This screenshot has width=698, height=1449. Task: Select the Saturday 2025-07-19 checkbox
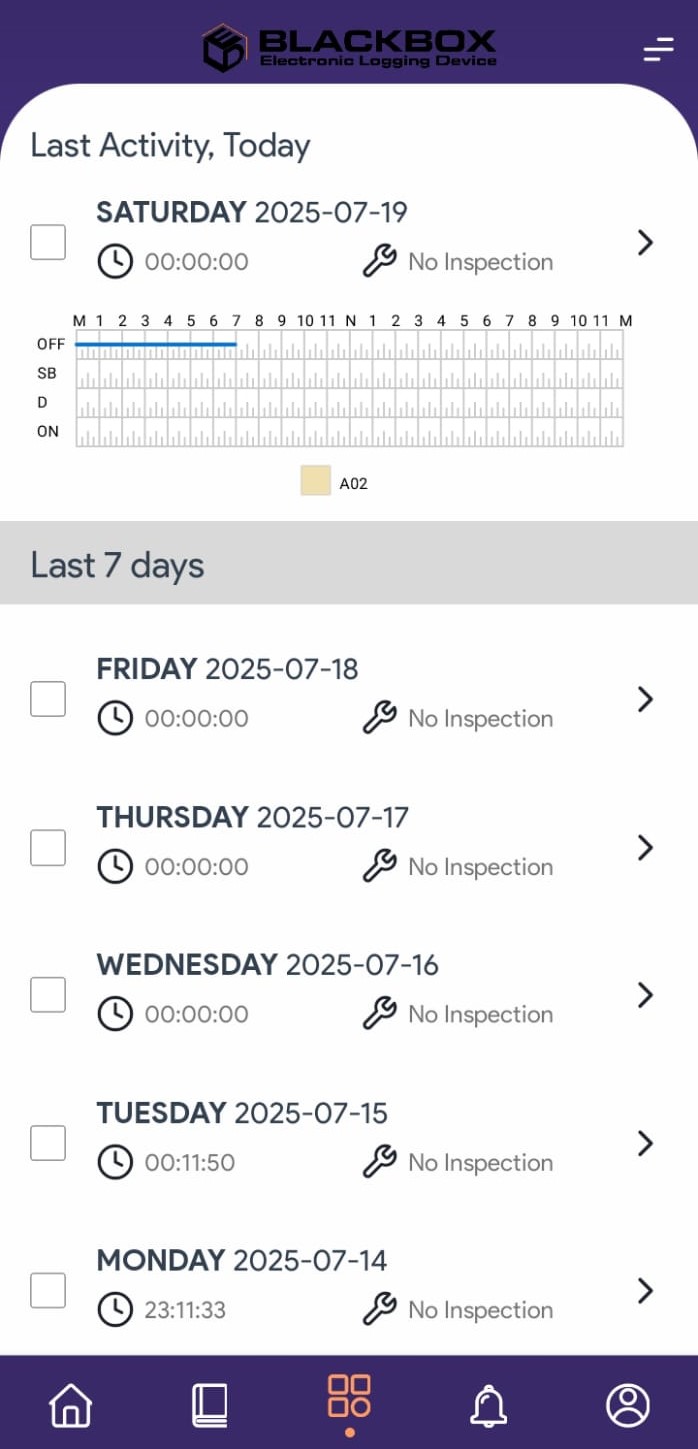click(x=48, y=242)
